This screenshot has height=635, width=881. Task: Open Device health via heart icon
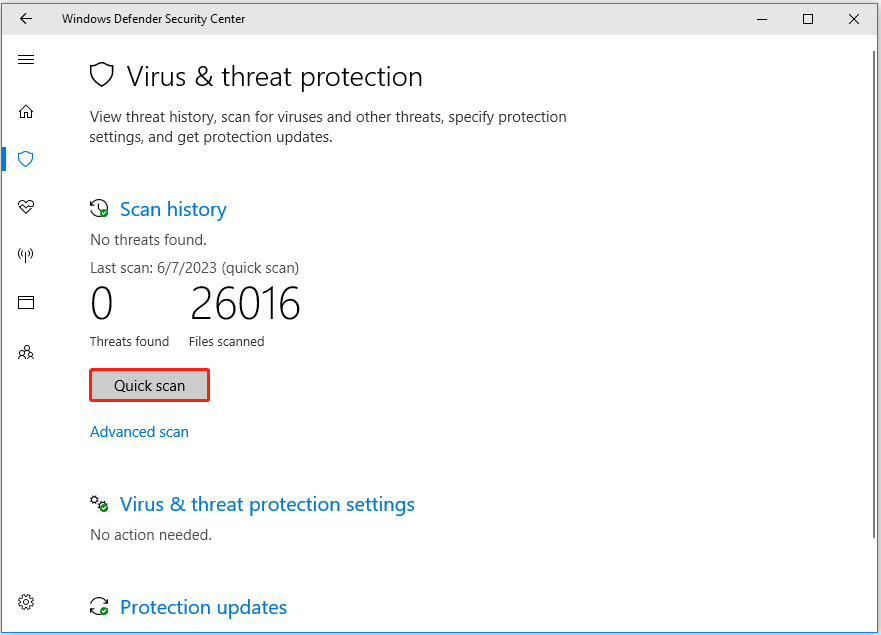(x=26, y=207)
